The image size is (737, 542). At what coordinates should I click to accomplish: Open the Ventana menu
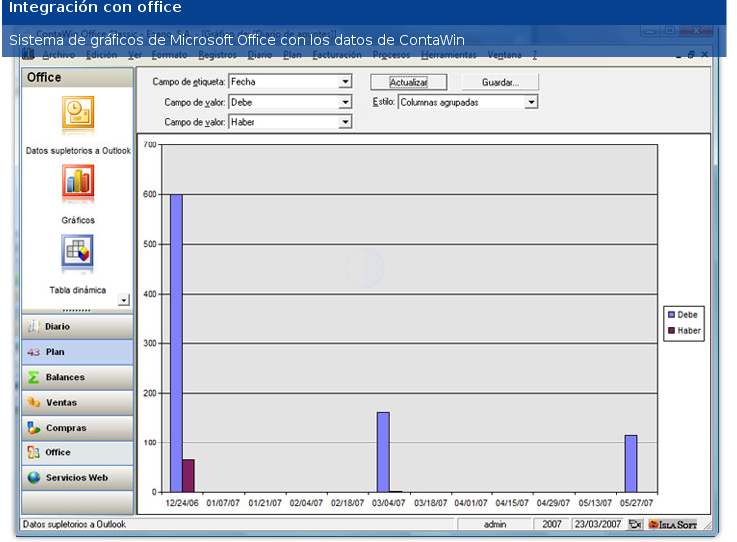[504, 55]
